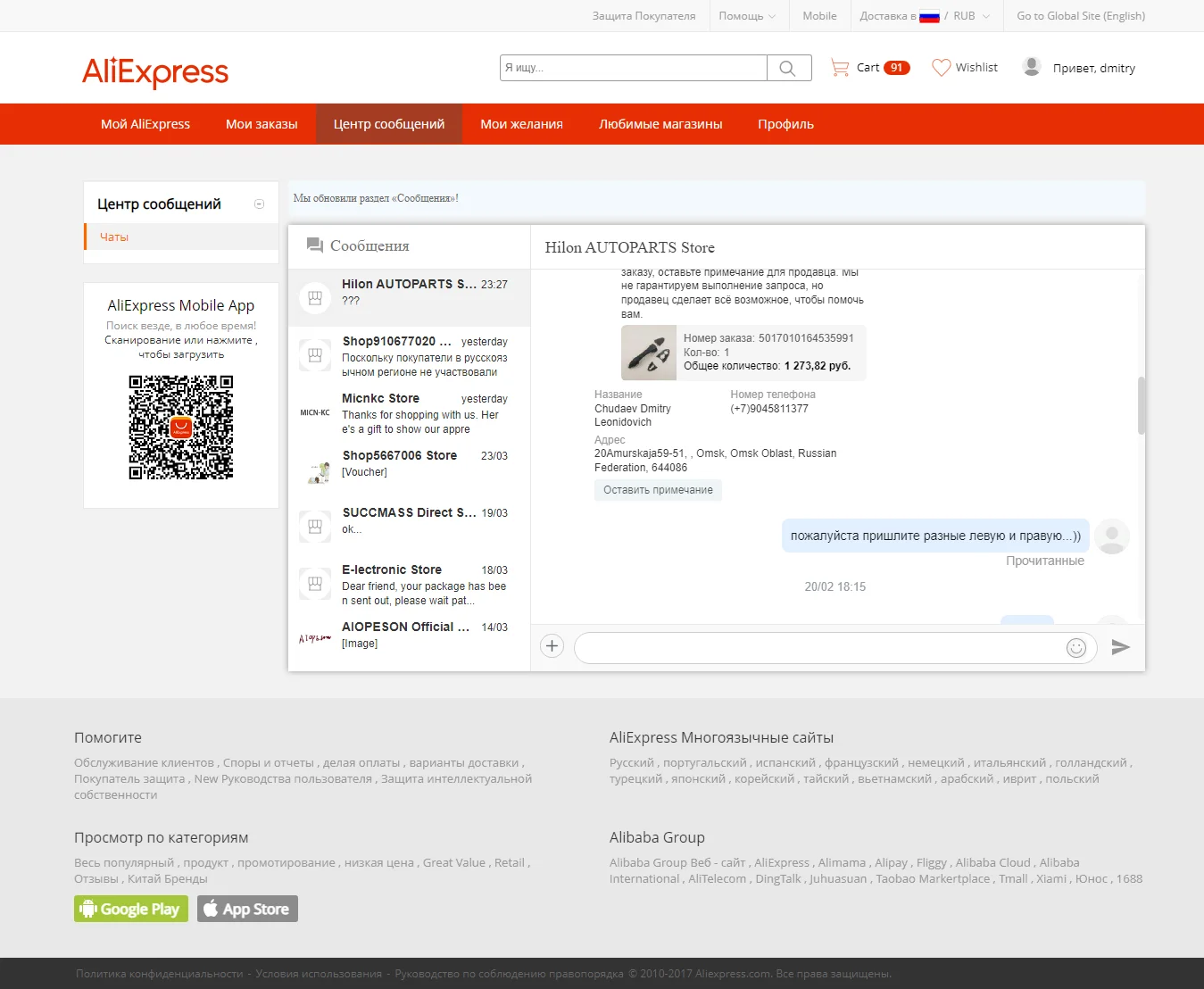Click the cart count badge 91
The height and width of the screenshot is (989, 1204).
point(897,68)
